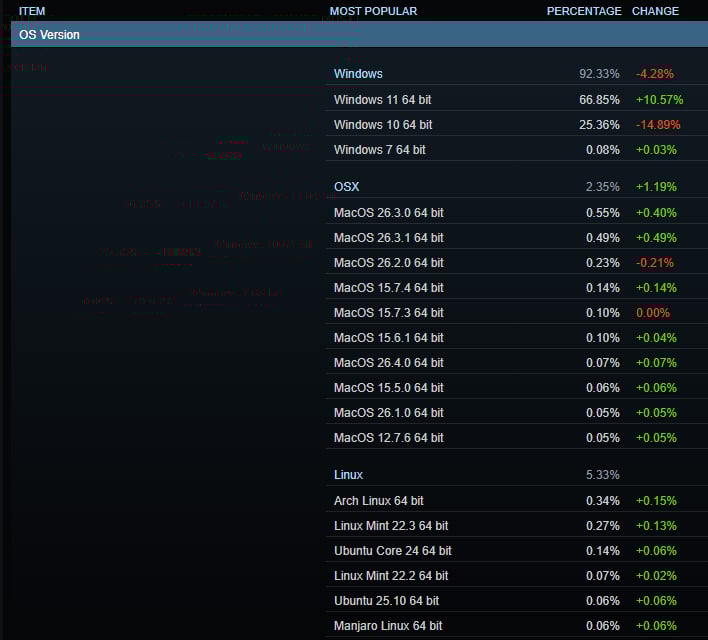
Task: Click the Windows 11 64 bit row
Action: pyautogui.click(x=517, y=99)
